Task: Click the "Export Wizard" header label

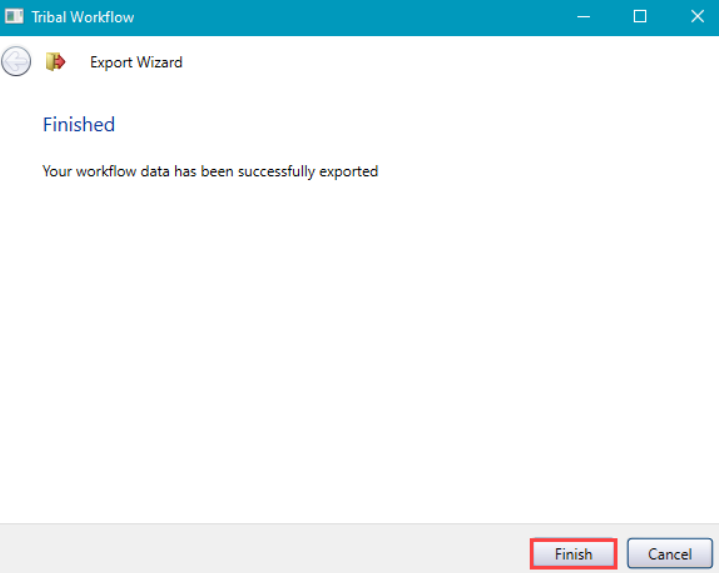Action: coord(136,62)
